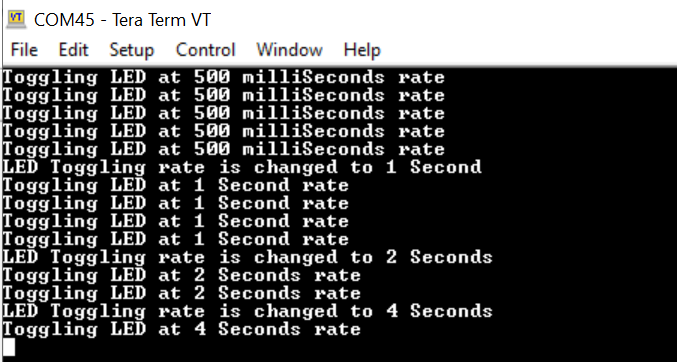This screenshot has height=362, width=677.
Task: Open the File menu
Action: pyautogui.click(x=24, y=50)
